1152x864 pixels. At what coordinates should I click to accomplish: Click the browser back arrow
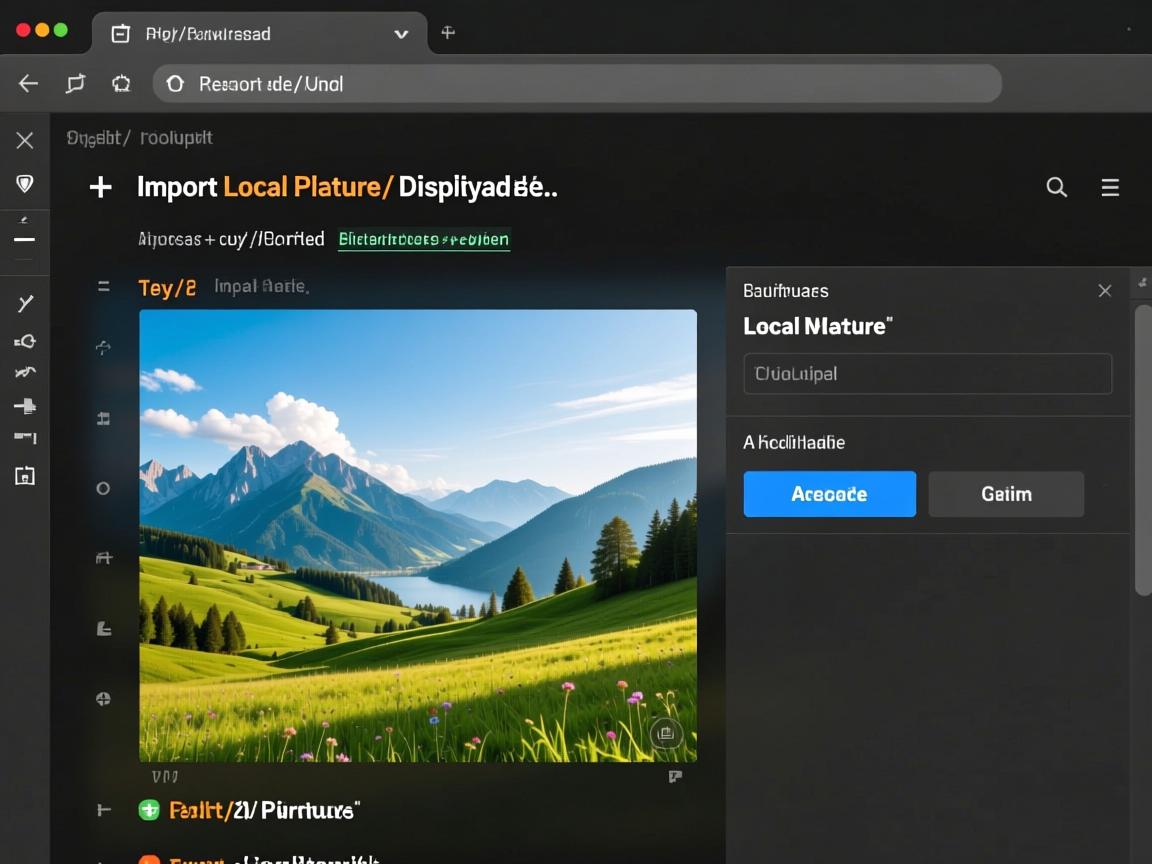(28, 84)
